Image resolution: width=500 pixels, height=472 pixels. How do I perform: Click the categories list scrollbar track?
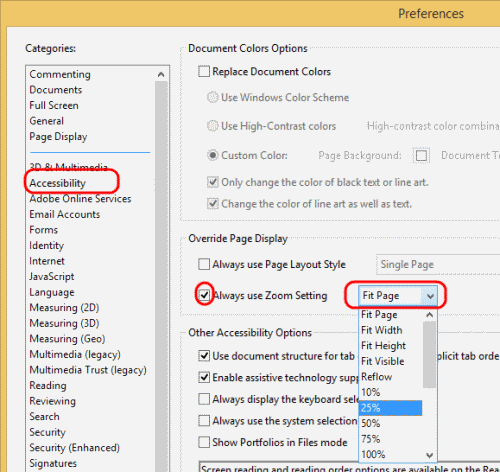pos(161,267)
